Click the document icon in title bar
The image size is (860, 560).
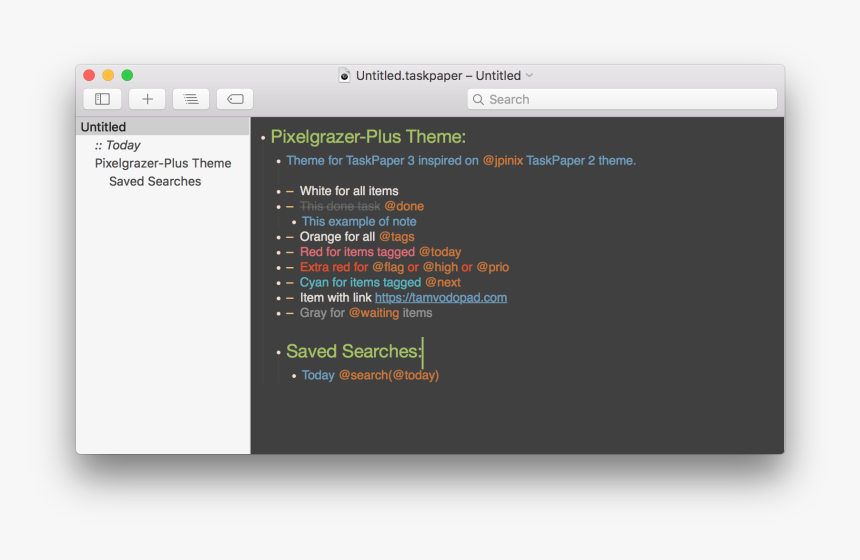tap(345, 75)
